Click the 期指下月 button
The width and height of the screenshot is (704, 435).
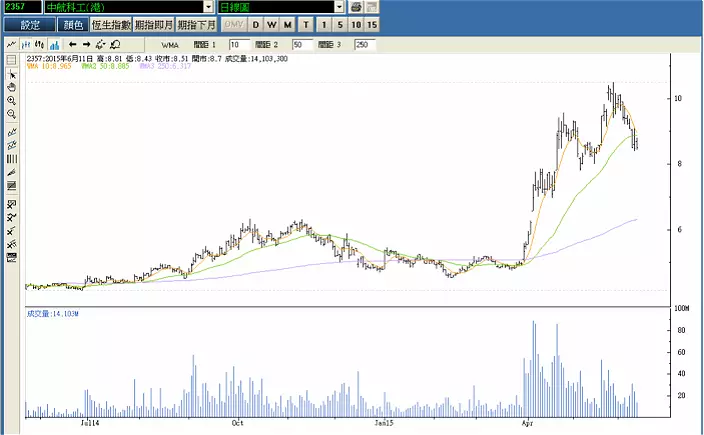click(x=197, y=24)
